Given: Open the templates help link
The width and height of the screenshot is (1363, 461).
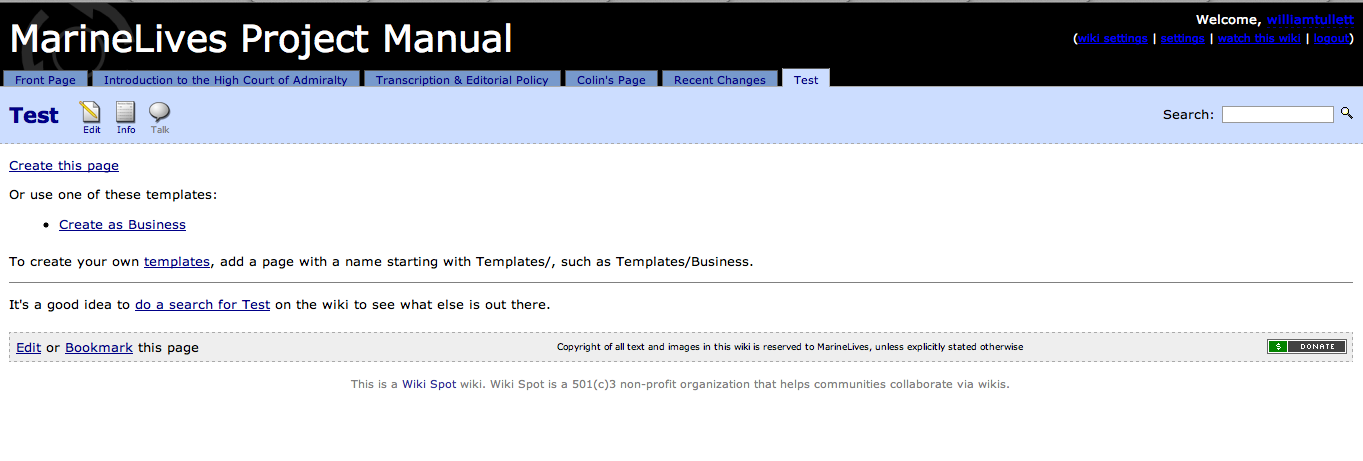Looking at the screenshot, I should coord(177,262).
